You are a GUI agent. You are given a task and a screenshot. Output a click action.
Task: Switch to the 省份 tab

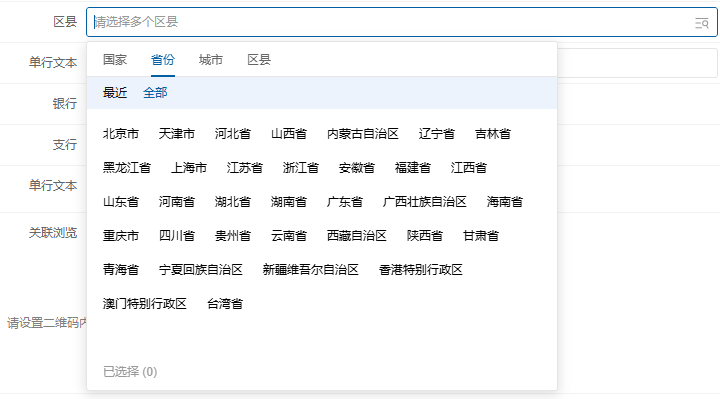point(163,60)
